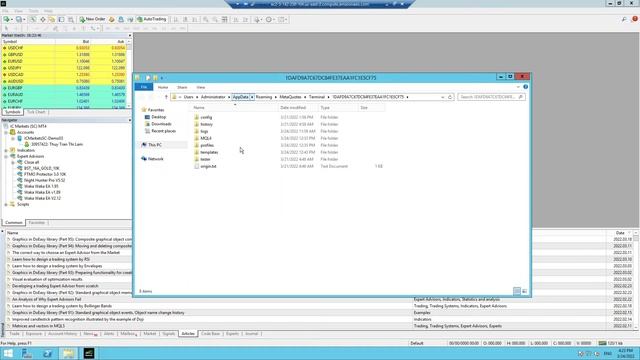Image resolution: width=640 pixels, height=360 pixels.
Task: Click Administrator in the address breadcrumb
Action: 213,97
